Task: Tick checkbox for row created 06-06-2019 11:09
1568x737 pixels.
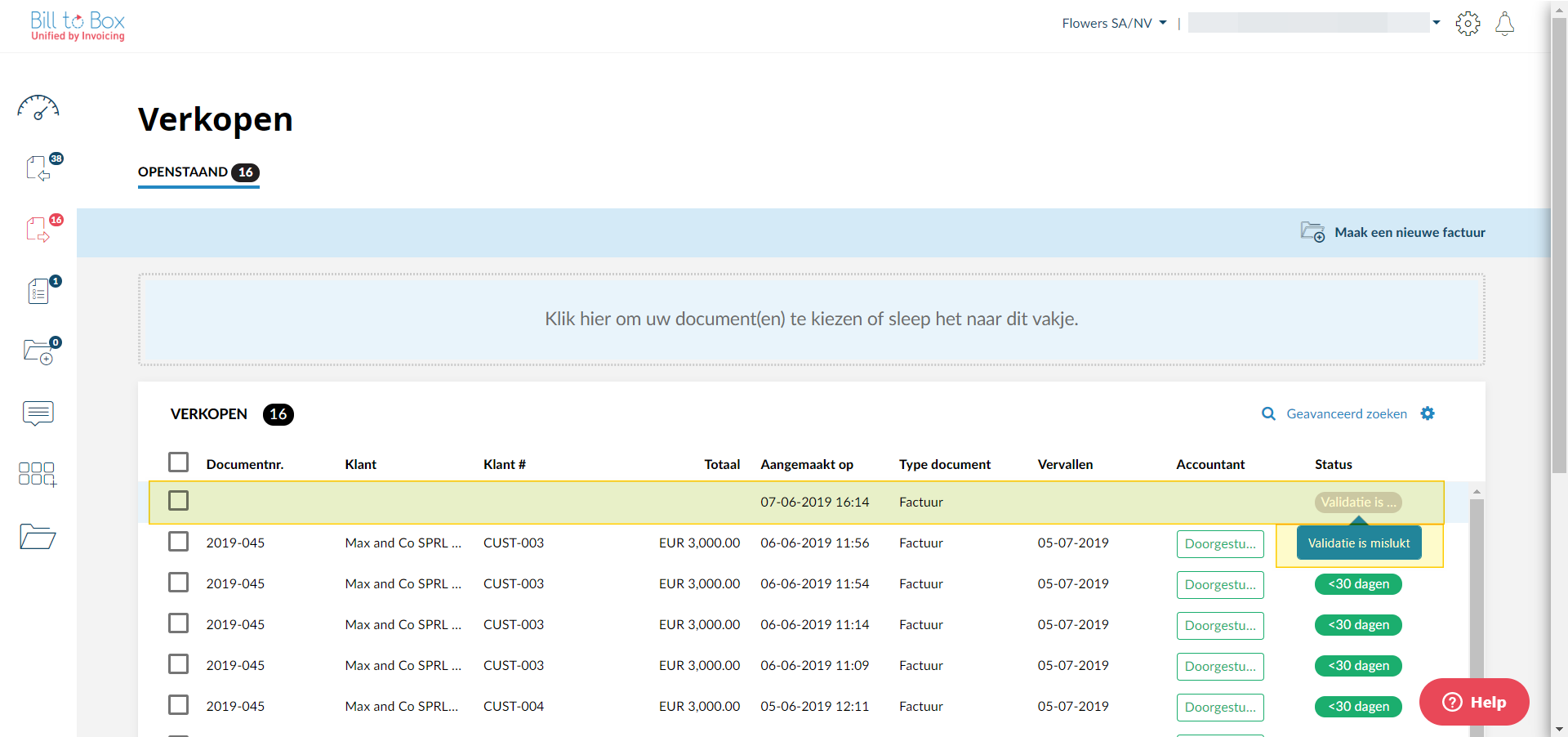Action: (x=178, y=664)
